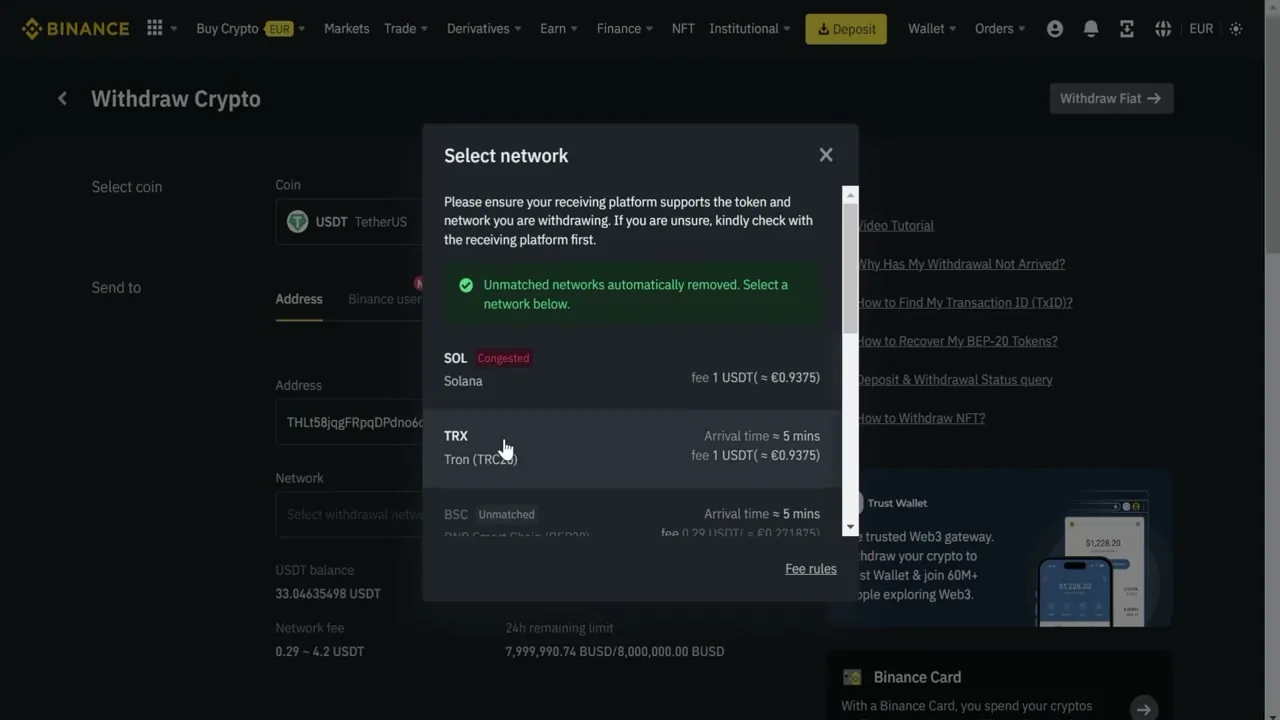Open the user profile icon
Screen dimensions: 1280x720
[x=1055, y=29]
